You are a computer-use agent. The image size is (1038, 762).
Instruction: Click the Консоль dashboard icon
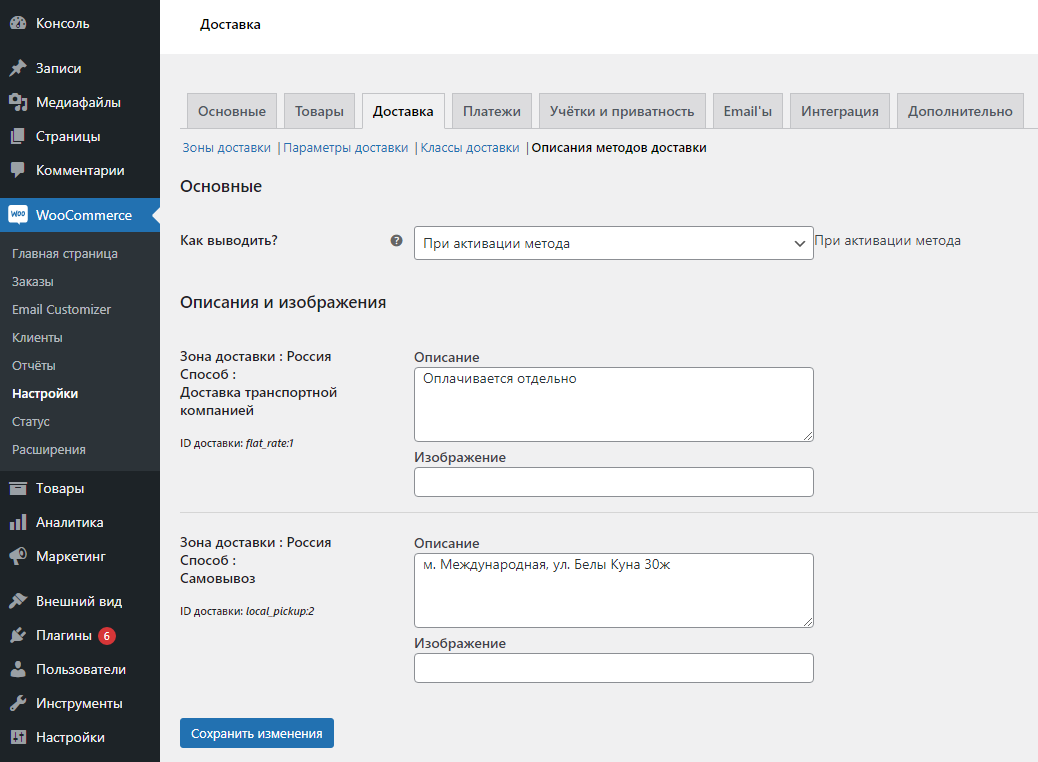tap(19, 23)
